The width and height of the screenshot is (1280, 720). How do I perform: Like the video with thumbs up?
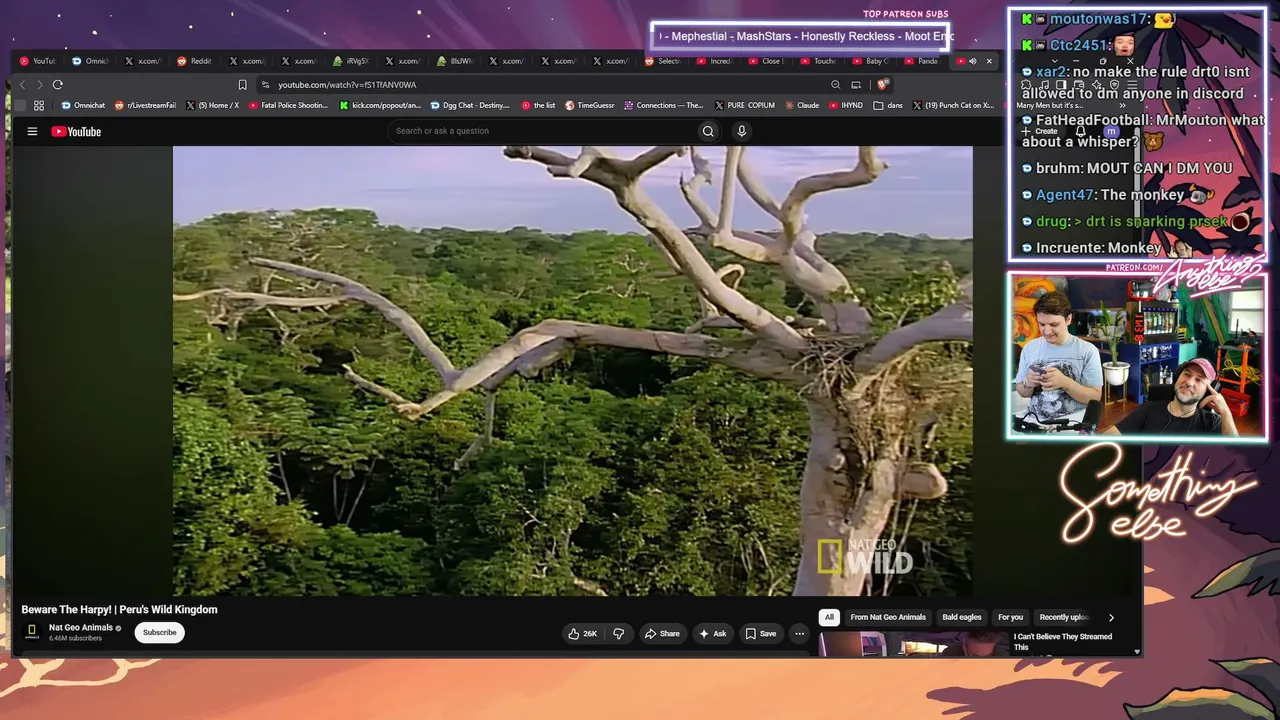tap(583, 633)
